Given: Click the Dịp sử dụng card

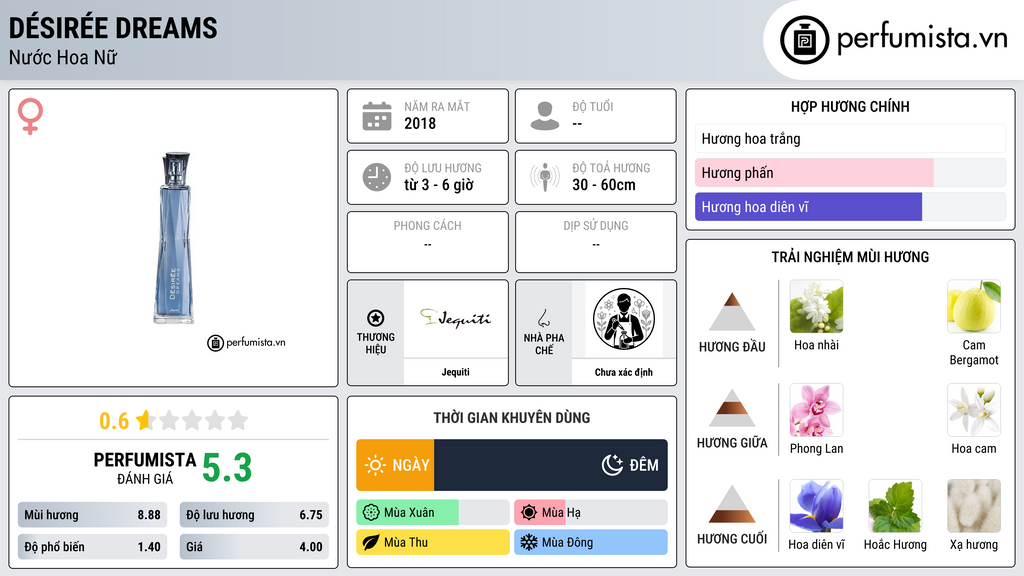Looking at the screenshot, I should point(596,242).
